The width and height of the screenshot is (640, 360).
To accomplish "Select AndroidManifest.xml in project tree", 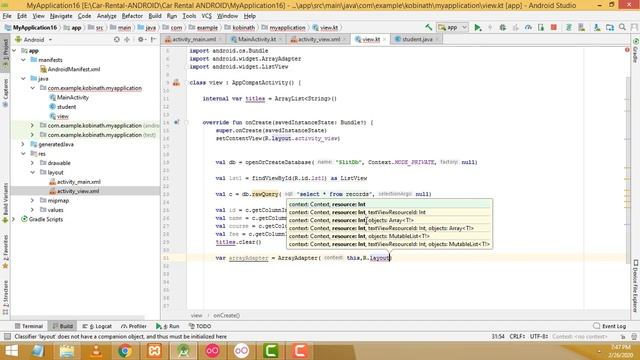I will [x=73, y=69].
